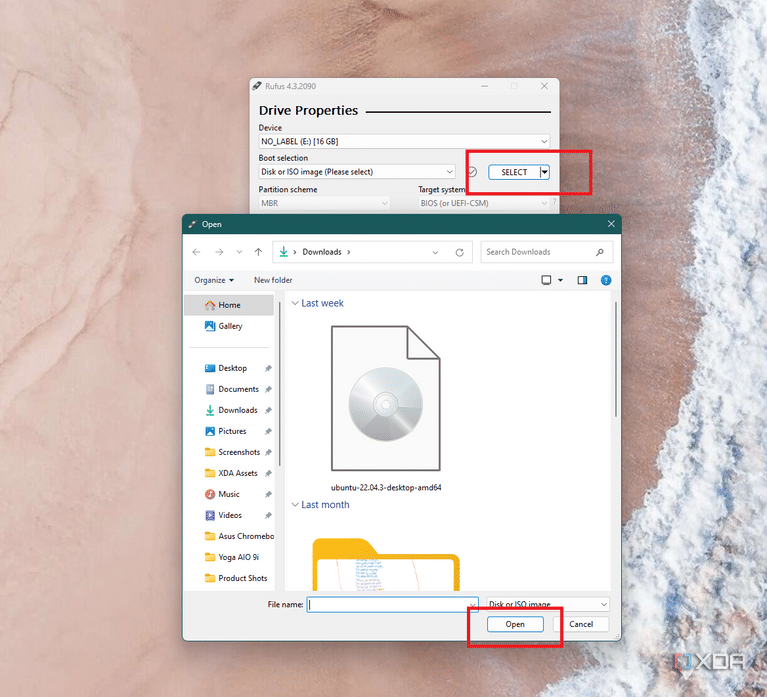Image resolution: width=767 pixels, height=697 pixels.
Task: Click the search magnifier icon
Action: coord(600,252)
